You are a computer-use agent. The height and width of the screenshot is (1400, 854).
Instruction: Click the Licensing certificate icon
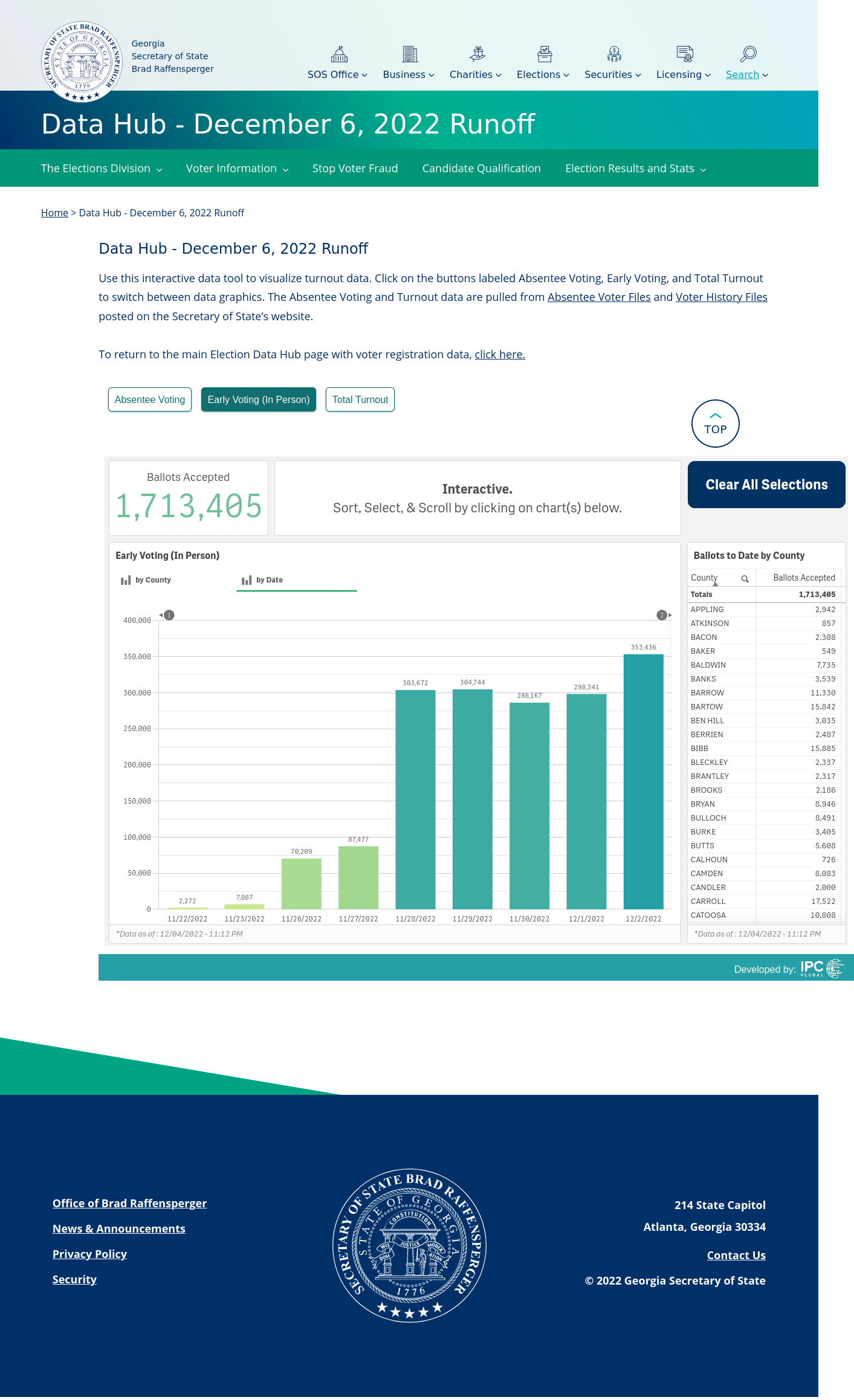click(x=685, y=54)
